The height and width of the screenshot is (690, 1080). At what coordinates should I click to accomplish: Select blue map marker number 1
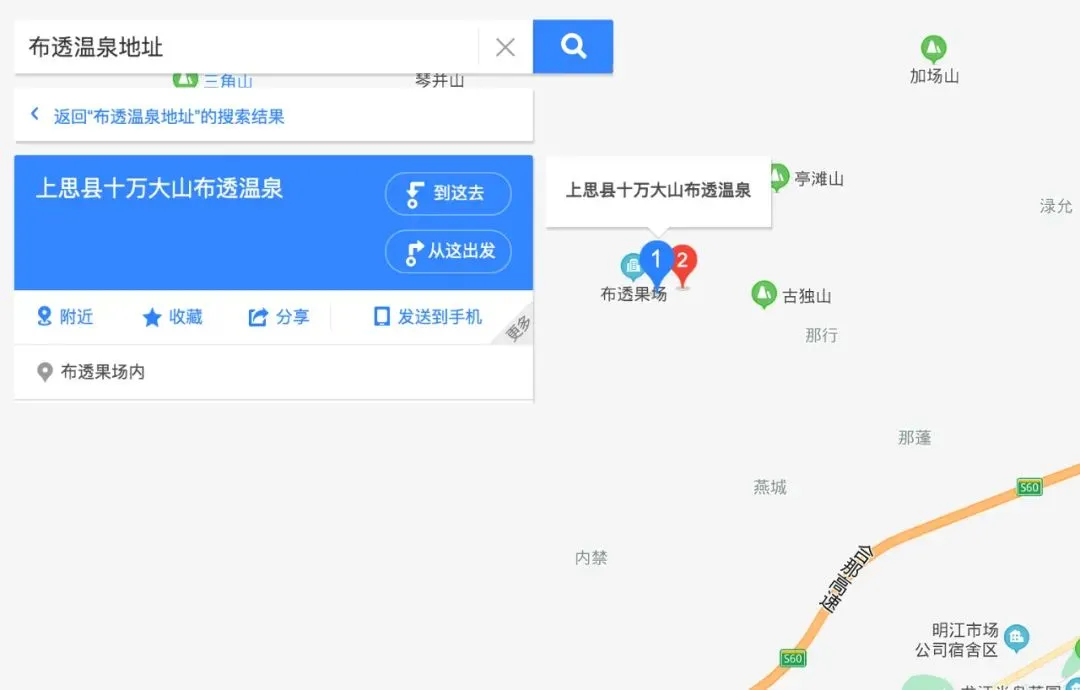[x=656, y=263]
